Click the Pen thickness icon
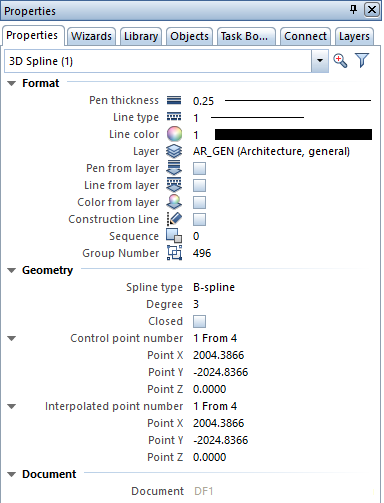Viewport: 384px width, 503px height. (174, 100)
